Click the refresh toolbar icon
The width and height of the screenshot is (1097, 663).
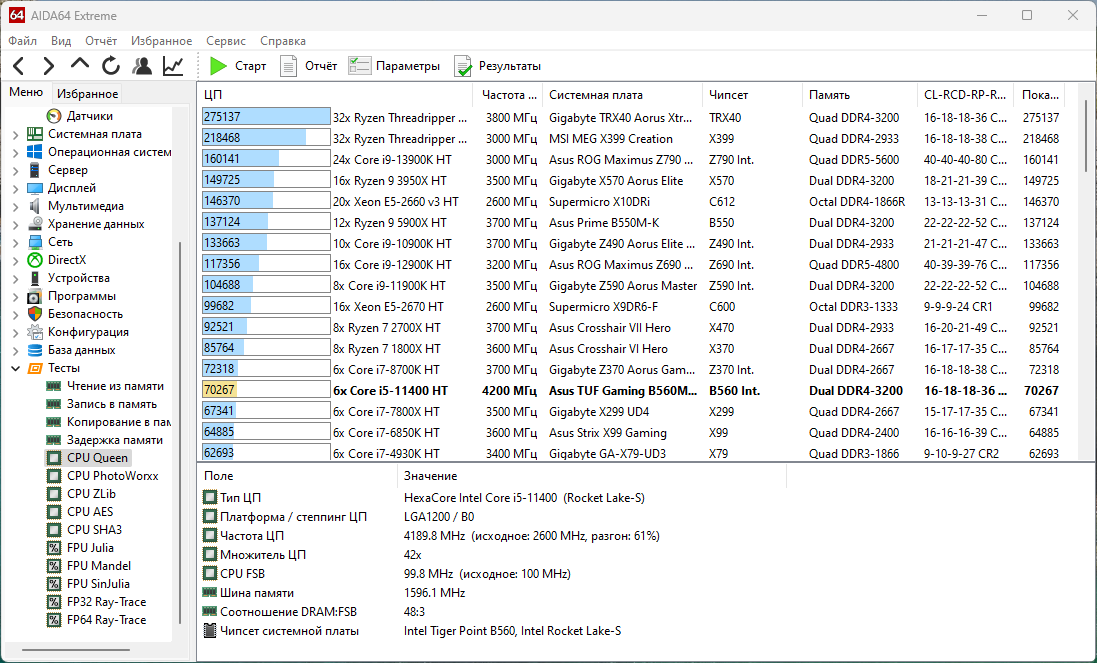click(111, 66)
